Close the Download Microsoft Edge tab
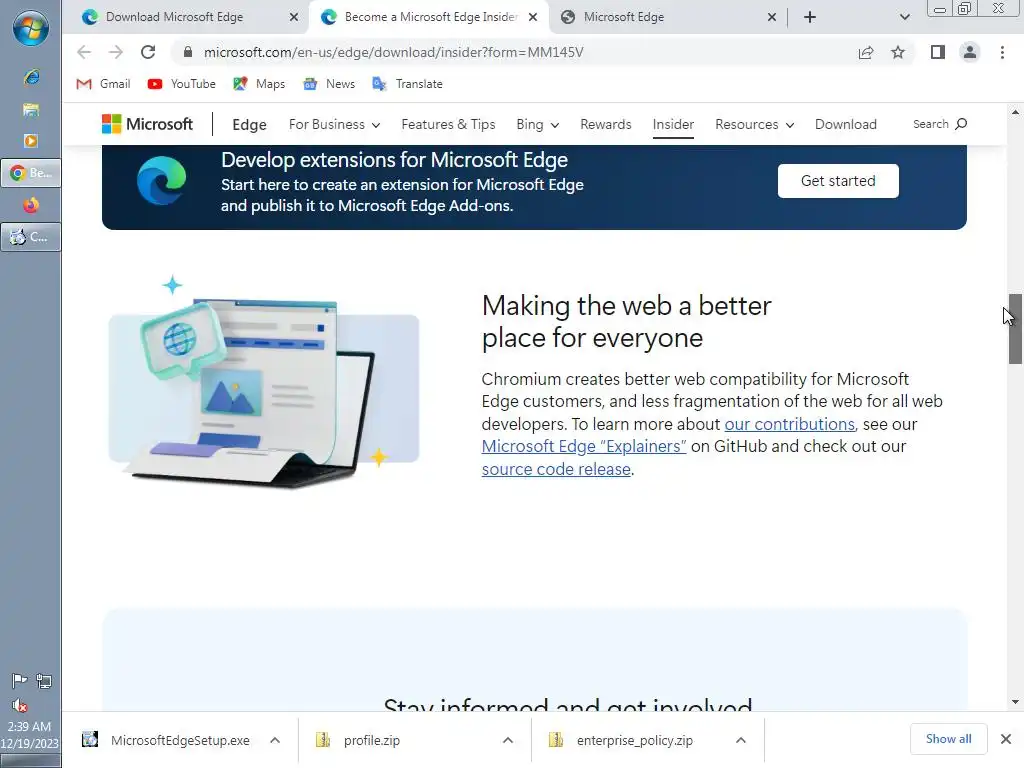 [294, 17]
